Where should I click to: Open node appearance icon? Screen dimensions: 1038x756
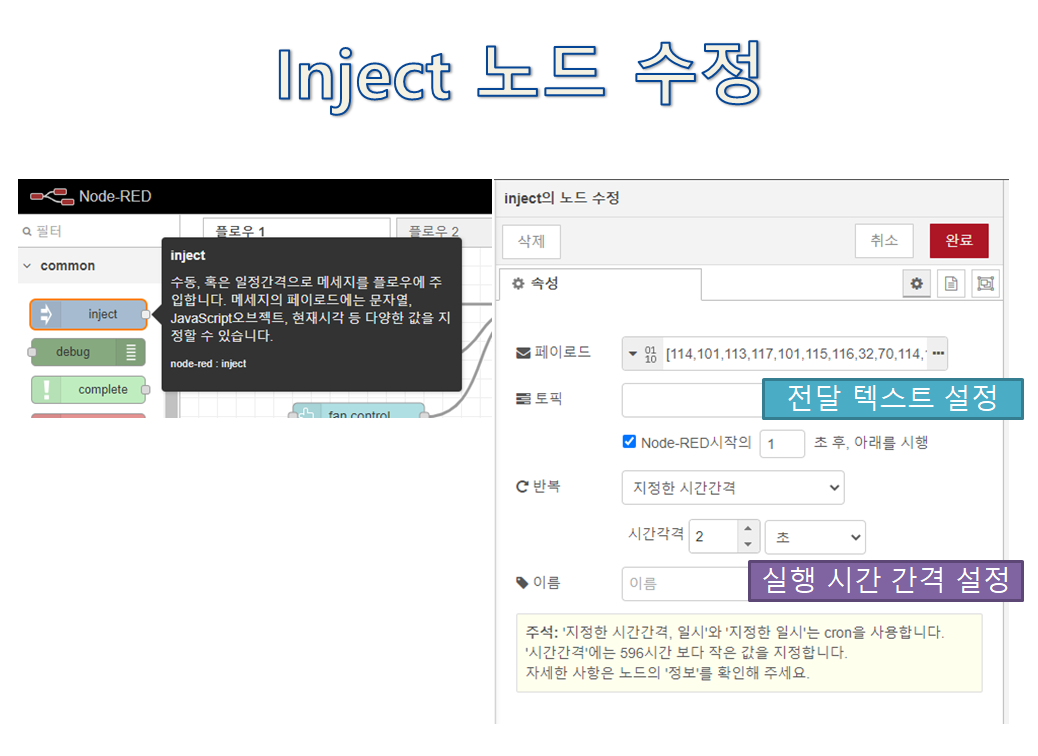(x=986, y=284)
